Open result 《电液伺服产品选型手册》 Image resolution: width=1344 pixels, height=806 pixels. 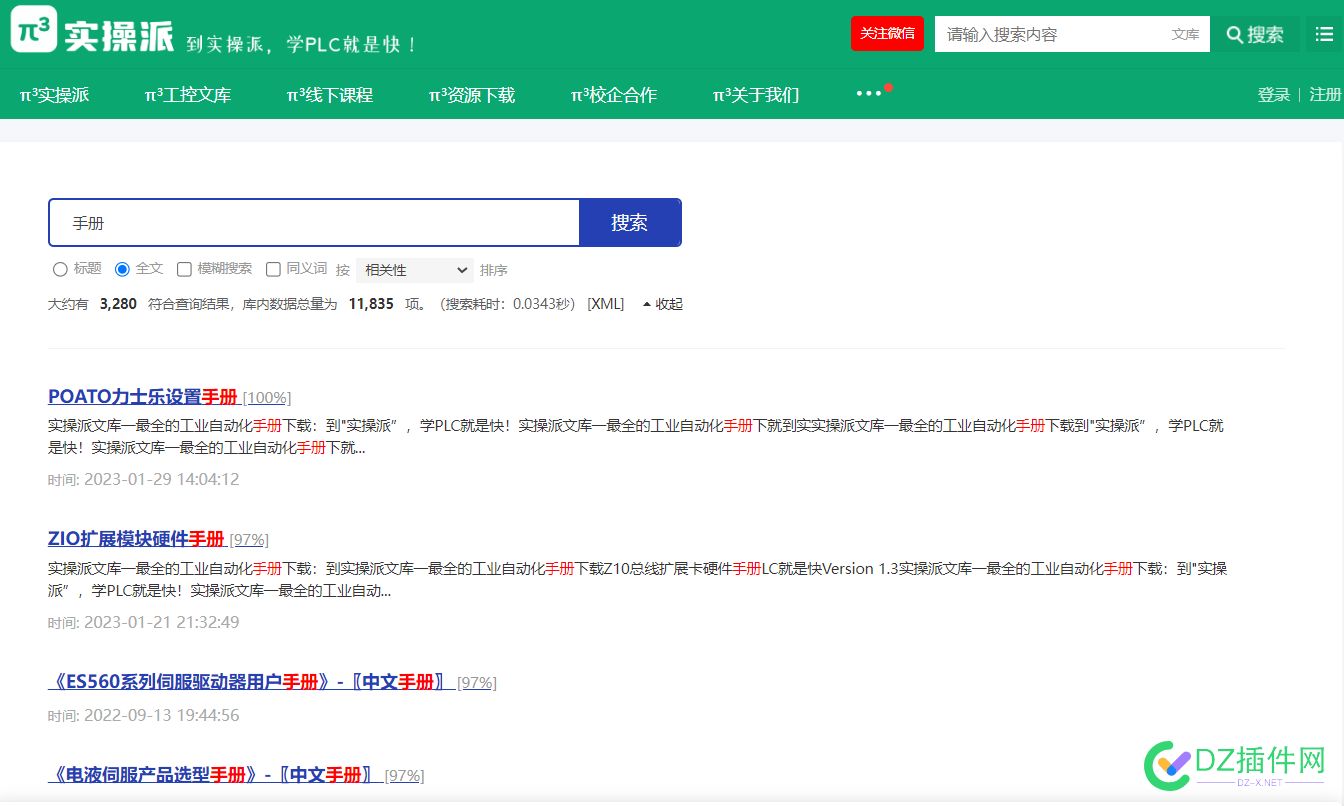[214, 775]
